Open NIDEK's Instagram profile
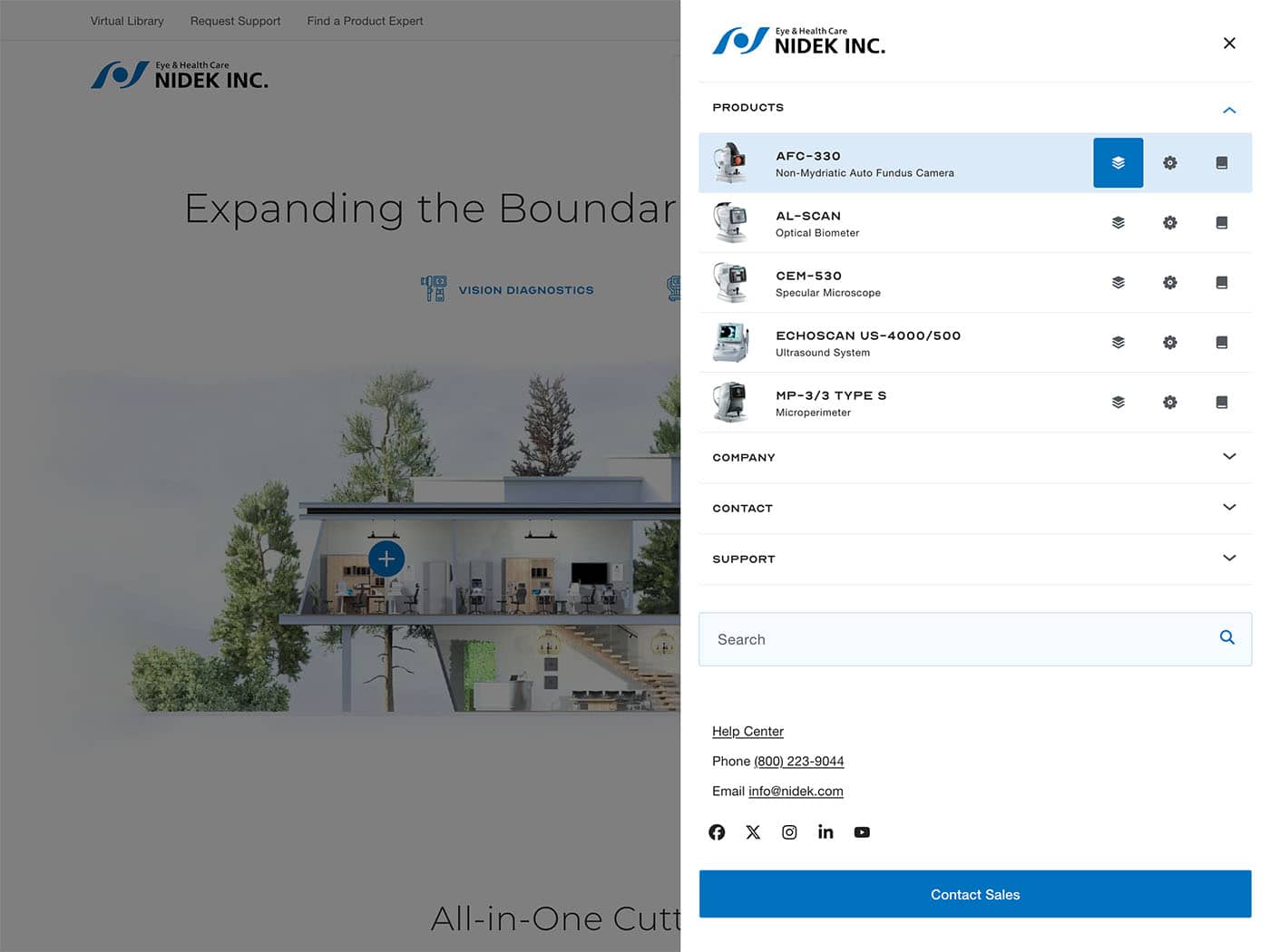The width and height of the screenshot is (1270, 952). [789, 832]
